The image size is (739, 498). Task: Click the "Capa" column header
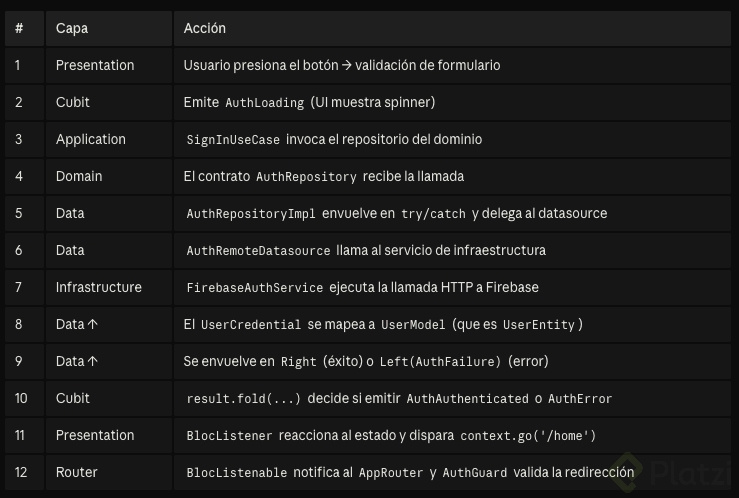(x=72, y=28)
